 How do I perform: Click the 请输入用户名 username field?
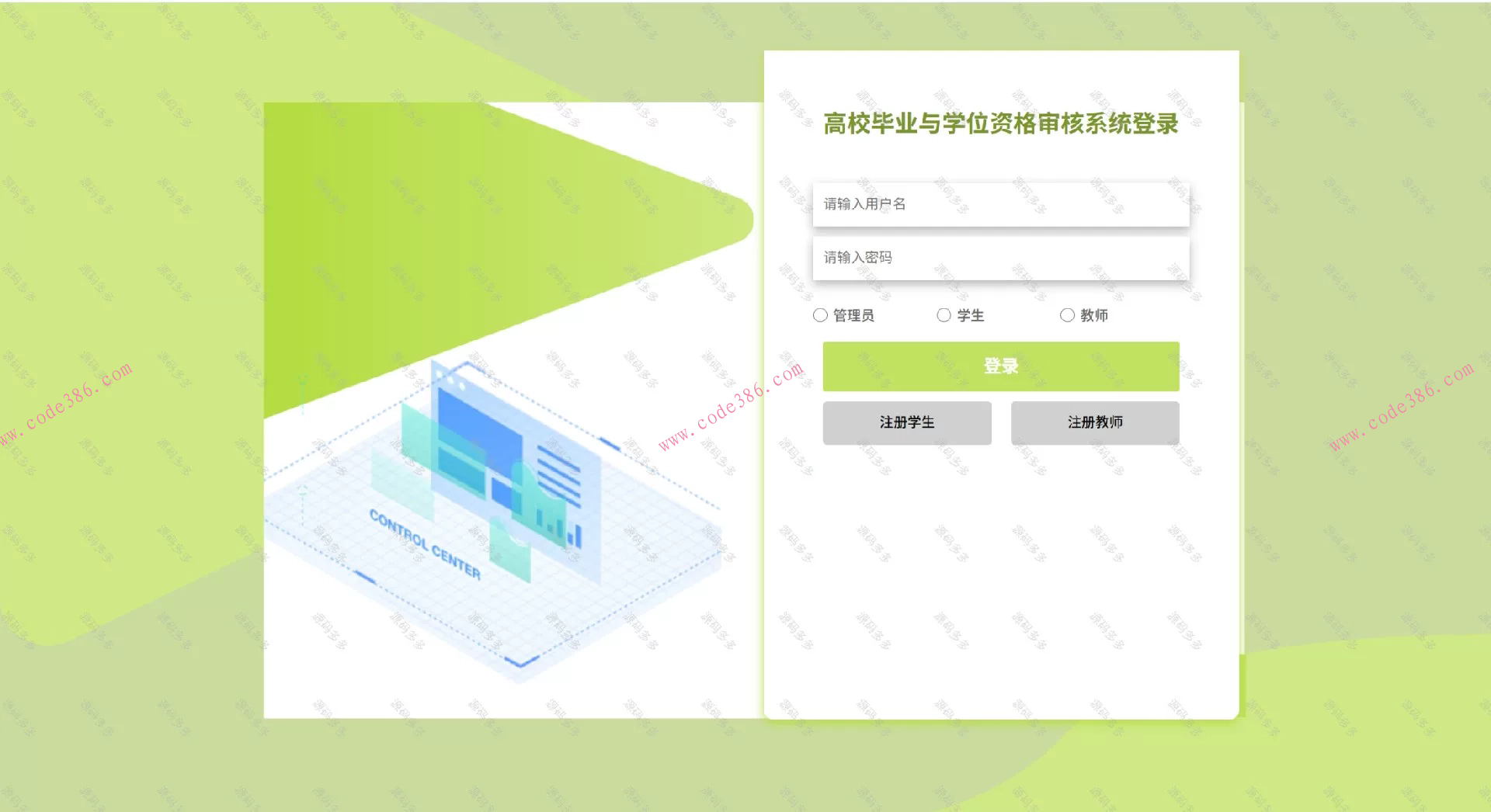1000,203
